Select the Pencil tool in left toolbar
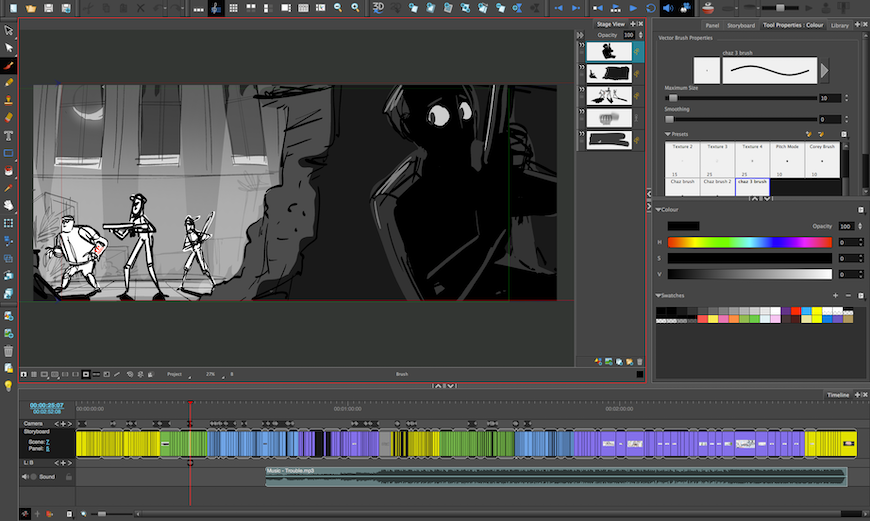 click(8, 83)
